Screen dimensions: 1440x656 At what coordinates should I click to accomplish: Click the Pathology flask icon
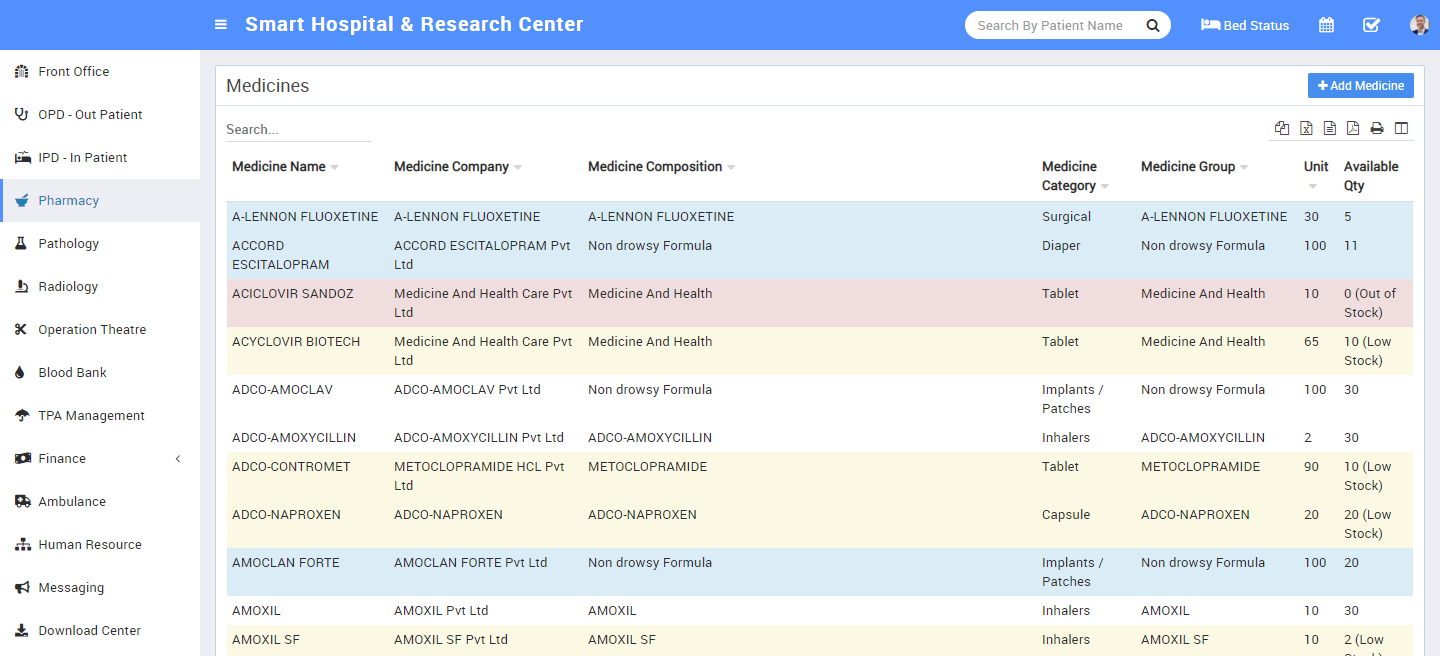click(20, 244)
